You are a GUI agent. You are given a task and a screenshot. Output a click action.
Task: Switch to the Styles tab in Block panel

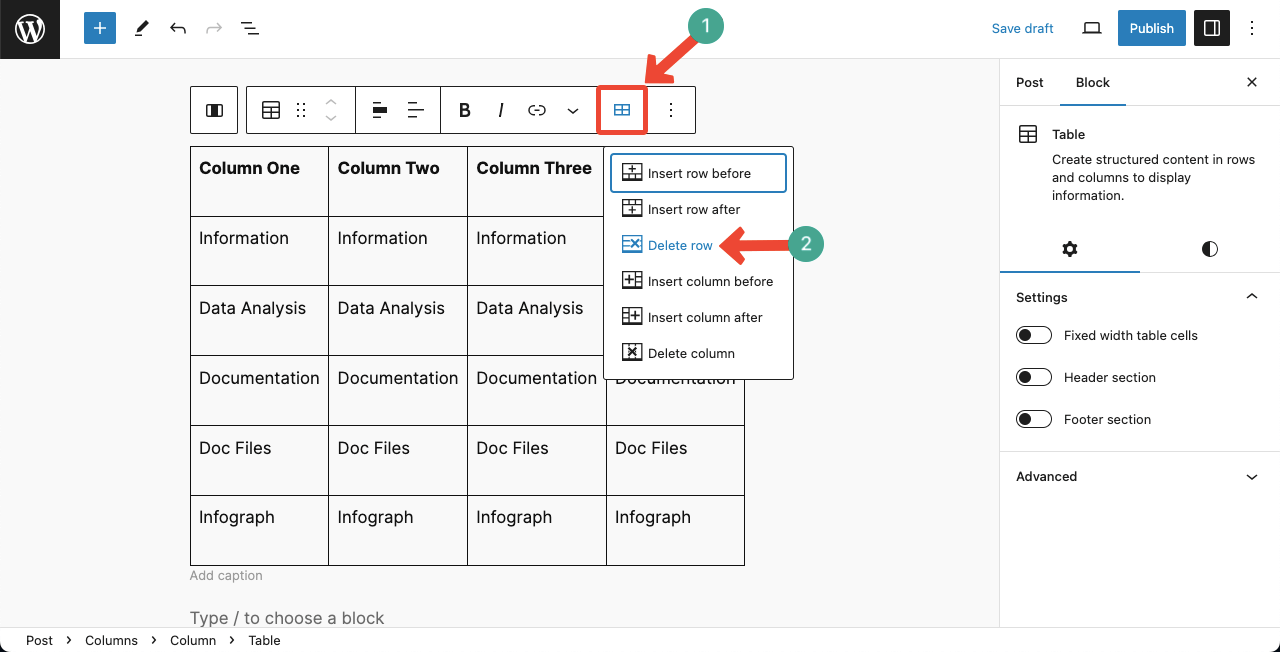coord(1209,249)
